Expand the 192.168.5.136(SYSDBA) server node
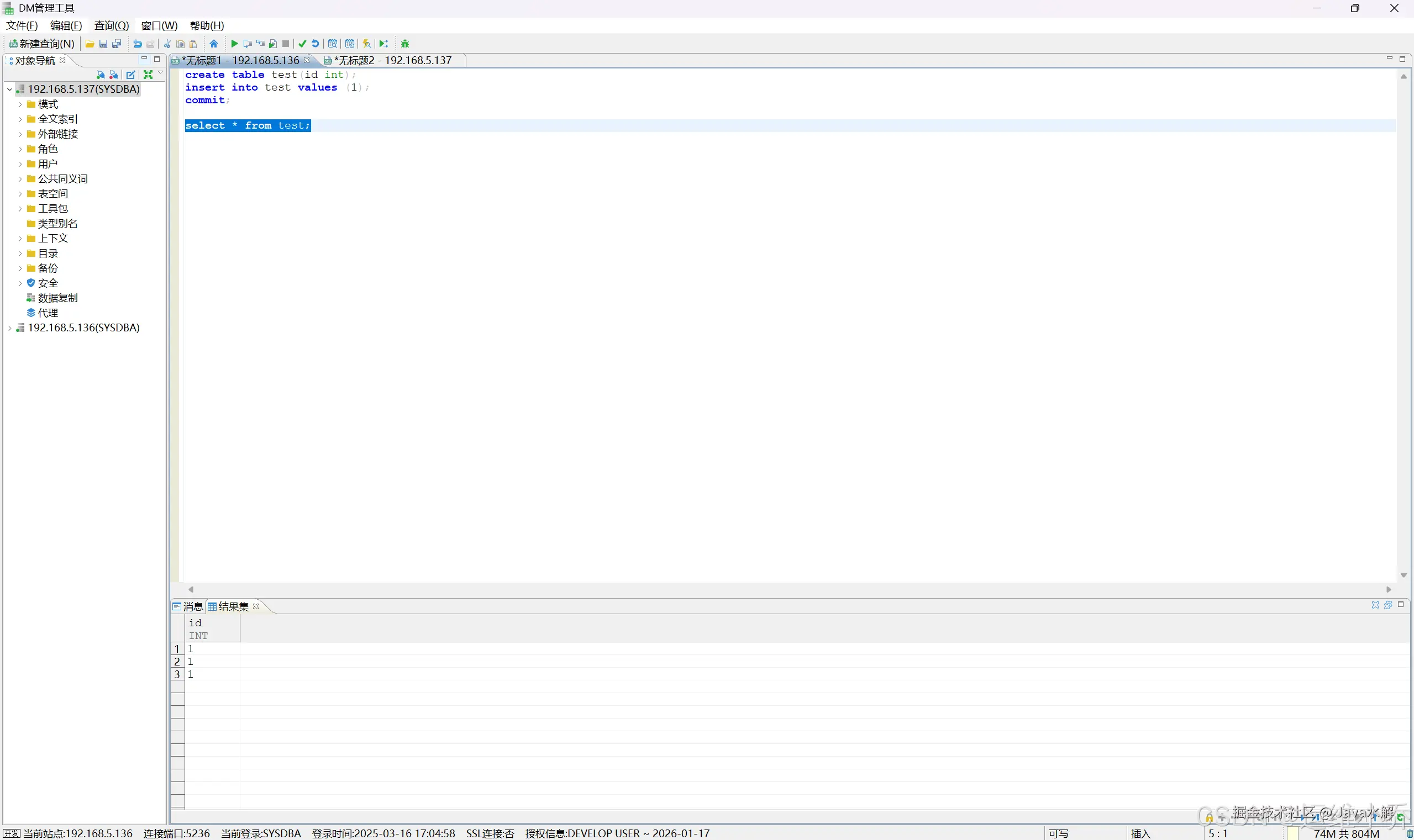This screenshot has height=840, width=1414. 9,327
